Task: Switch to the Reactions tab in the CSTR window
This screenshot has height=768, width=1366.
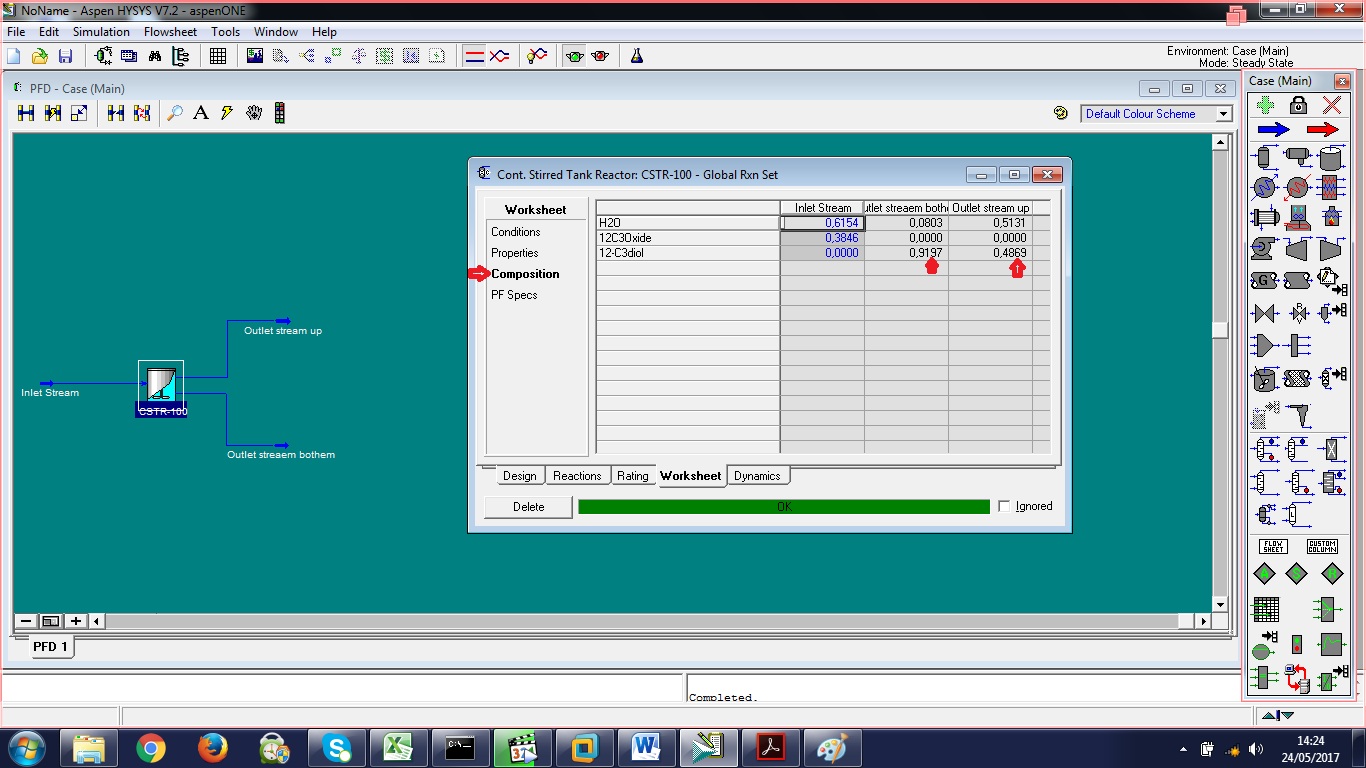Action: (x=577, y=476)
